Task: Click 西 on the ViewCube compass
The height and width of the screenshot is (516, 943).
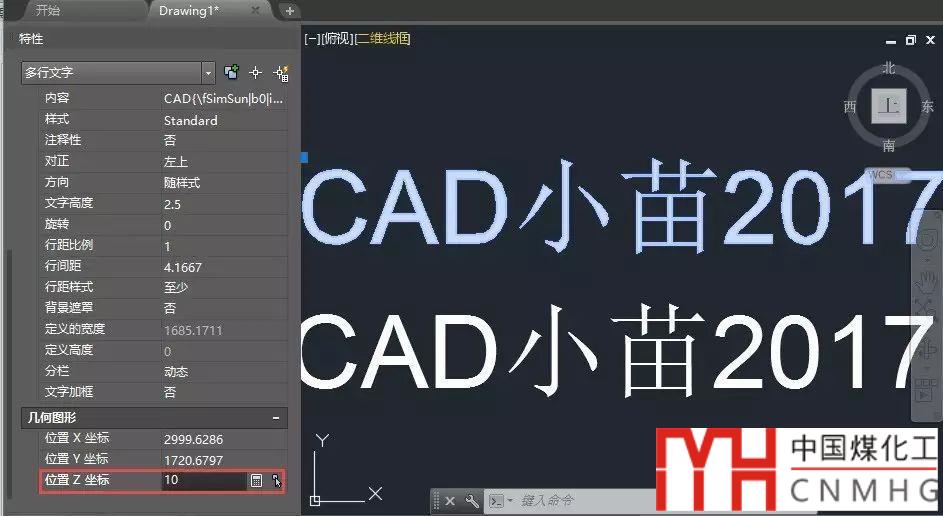Action: coord(850,106)
